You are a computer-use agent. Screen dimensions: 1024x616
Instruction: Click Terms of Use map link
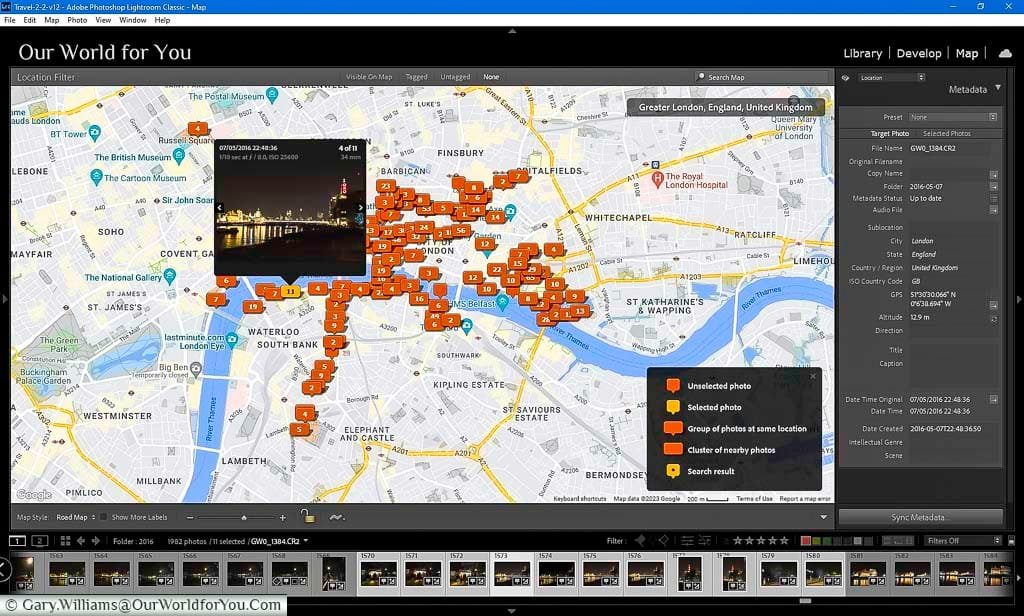pyautogui.click(x=754, y=498)
